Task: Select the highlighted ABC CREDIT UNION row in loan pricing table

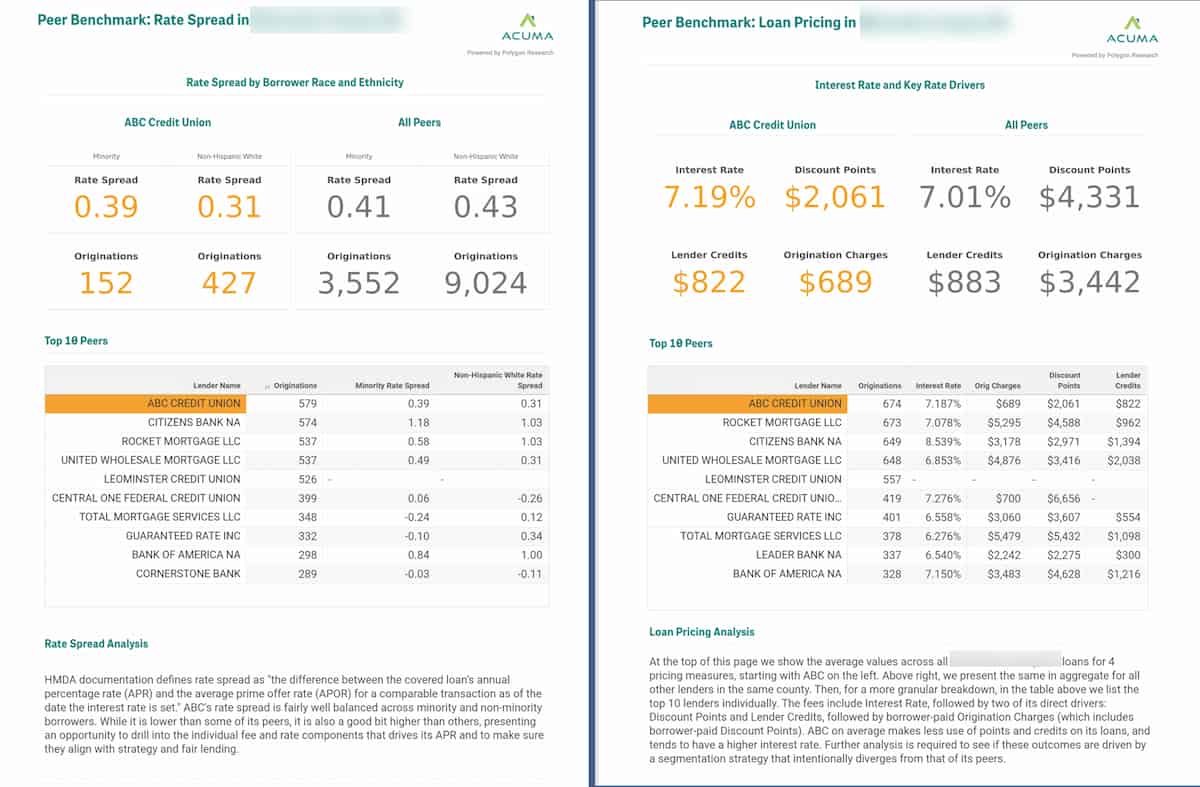Action: coord(897,403)
